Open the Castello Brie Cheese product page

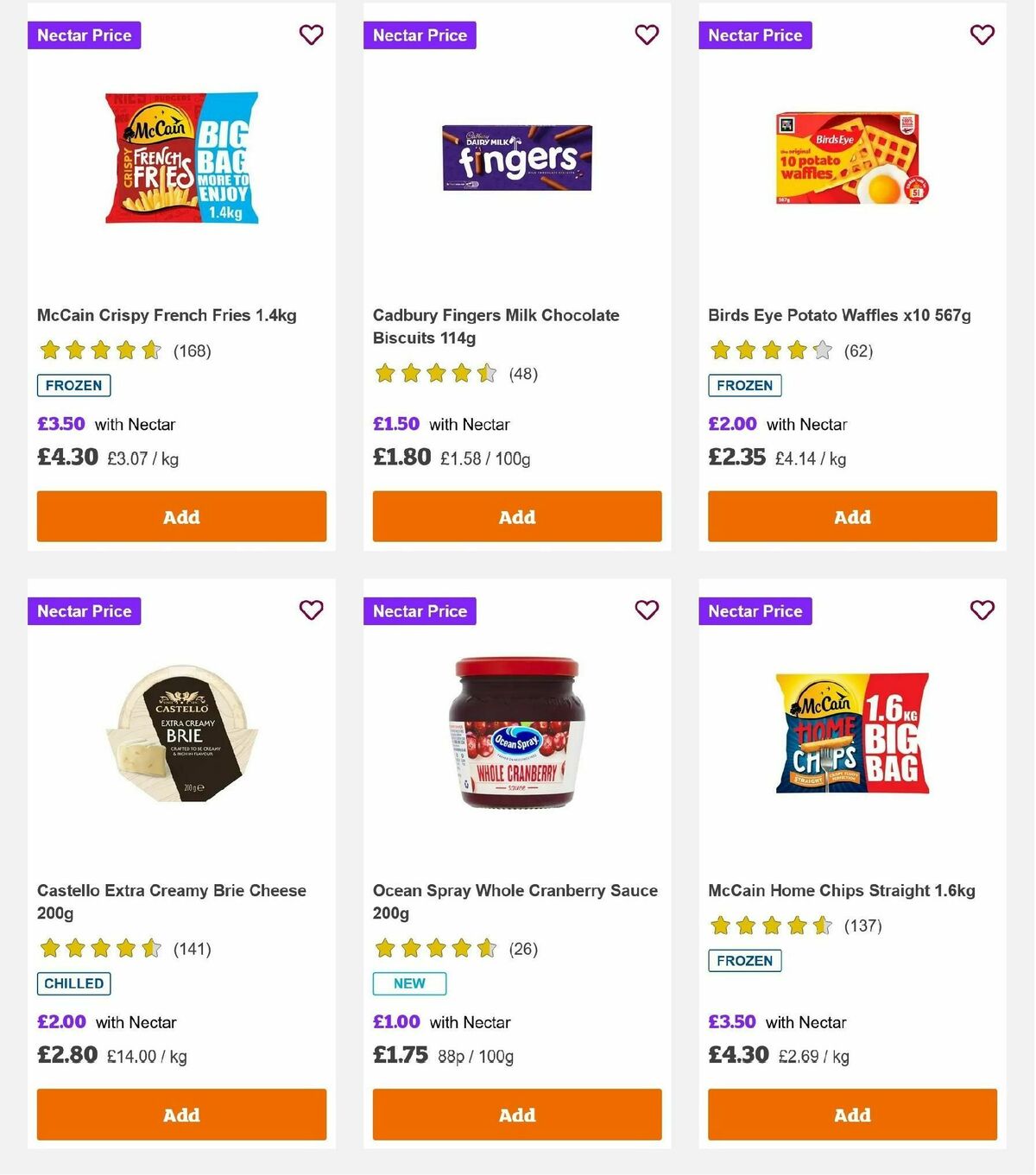pyautogui.click(x=170, y=901)
